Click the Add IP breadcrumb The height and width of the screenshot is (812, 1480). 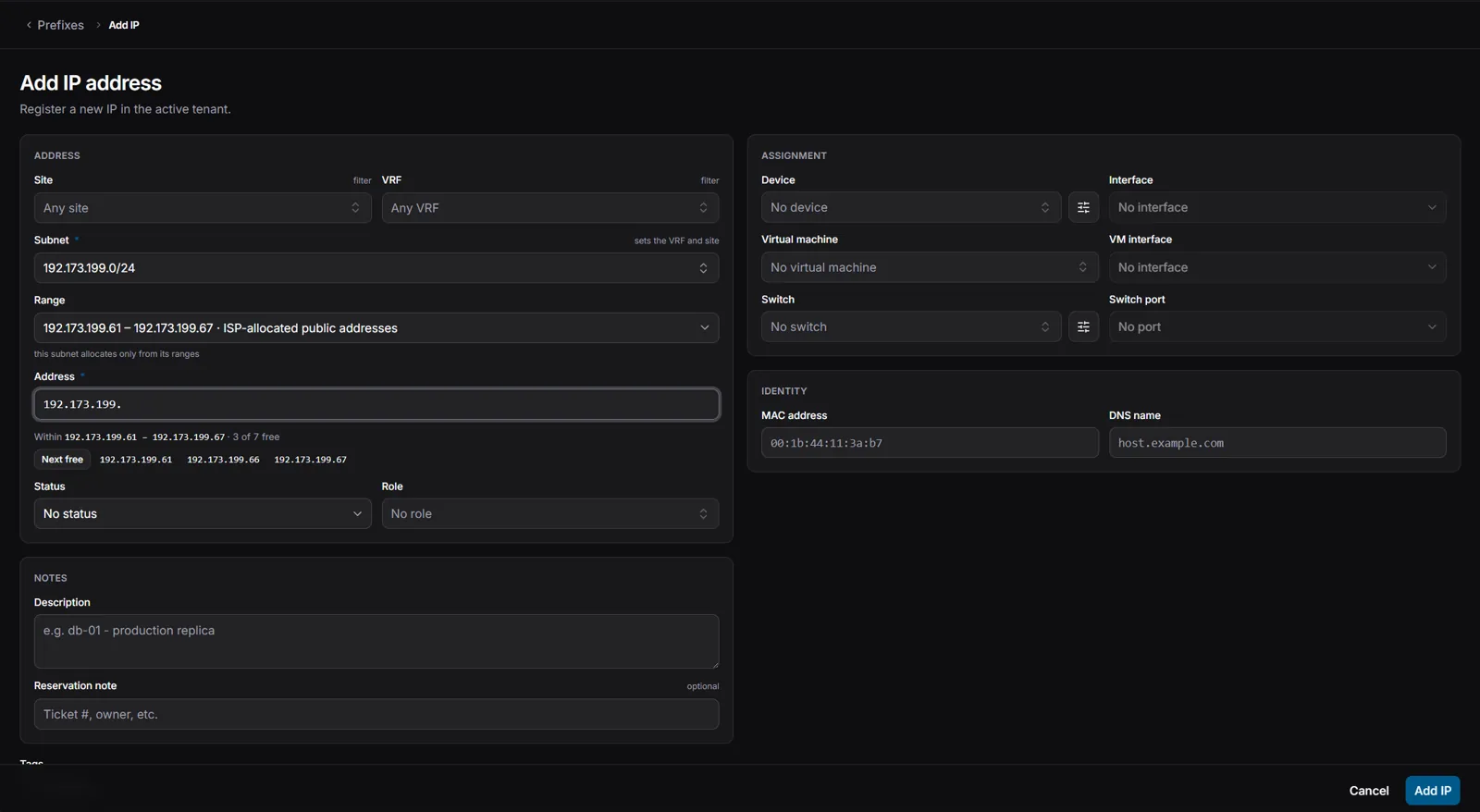pyautogui.click(x=124, y=25)
